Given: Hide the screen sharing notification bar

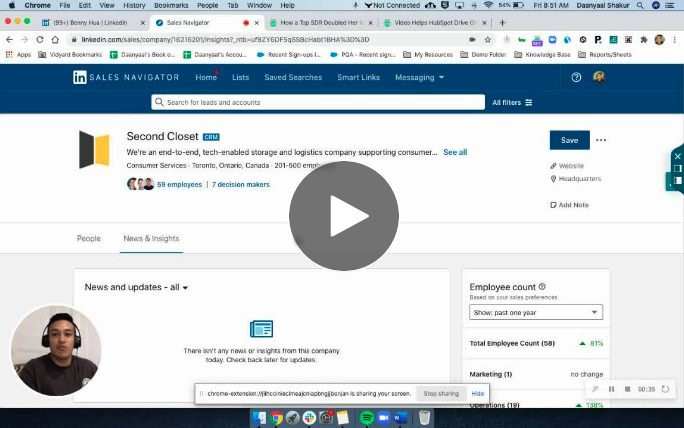Looking at the screenshot, I should 478,394.
